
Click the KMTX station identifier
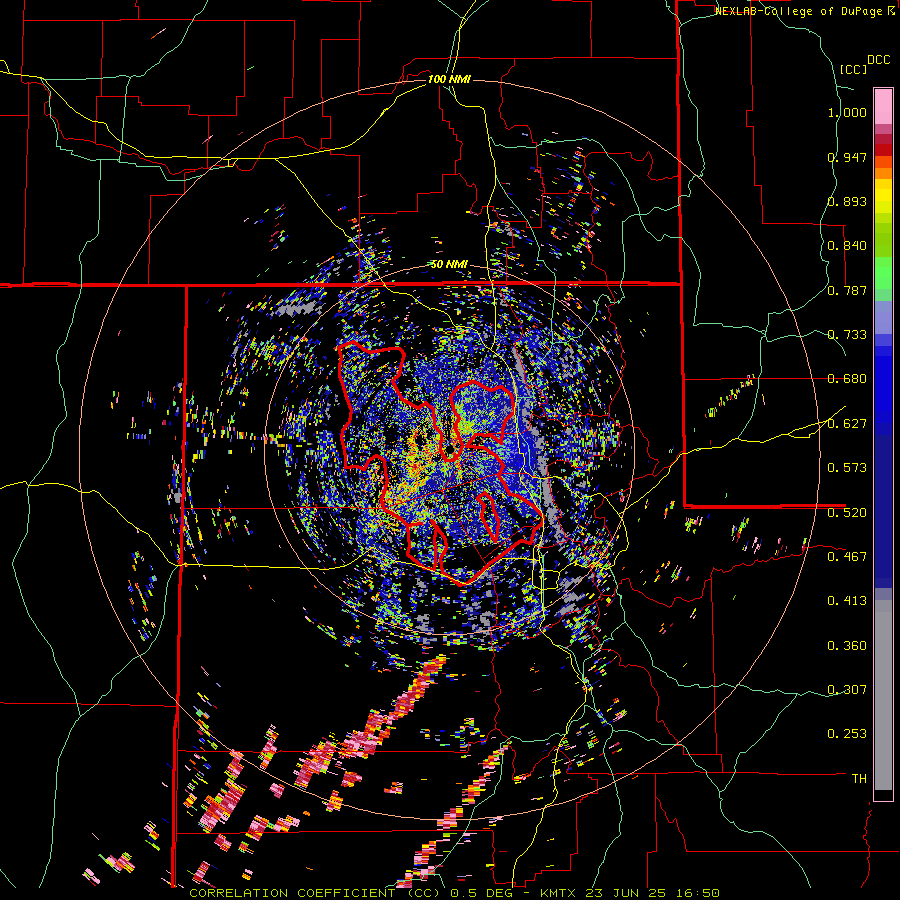559,893
